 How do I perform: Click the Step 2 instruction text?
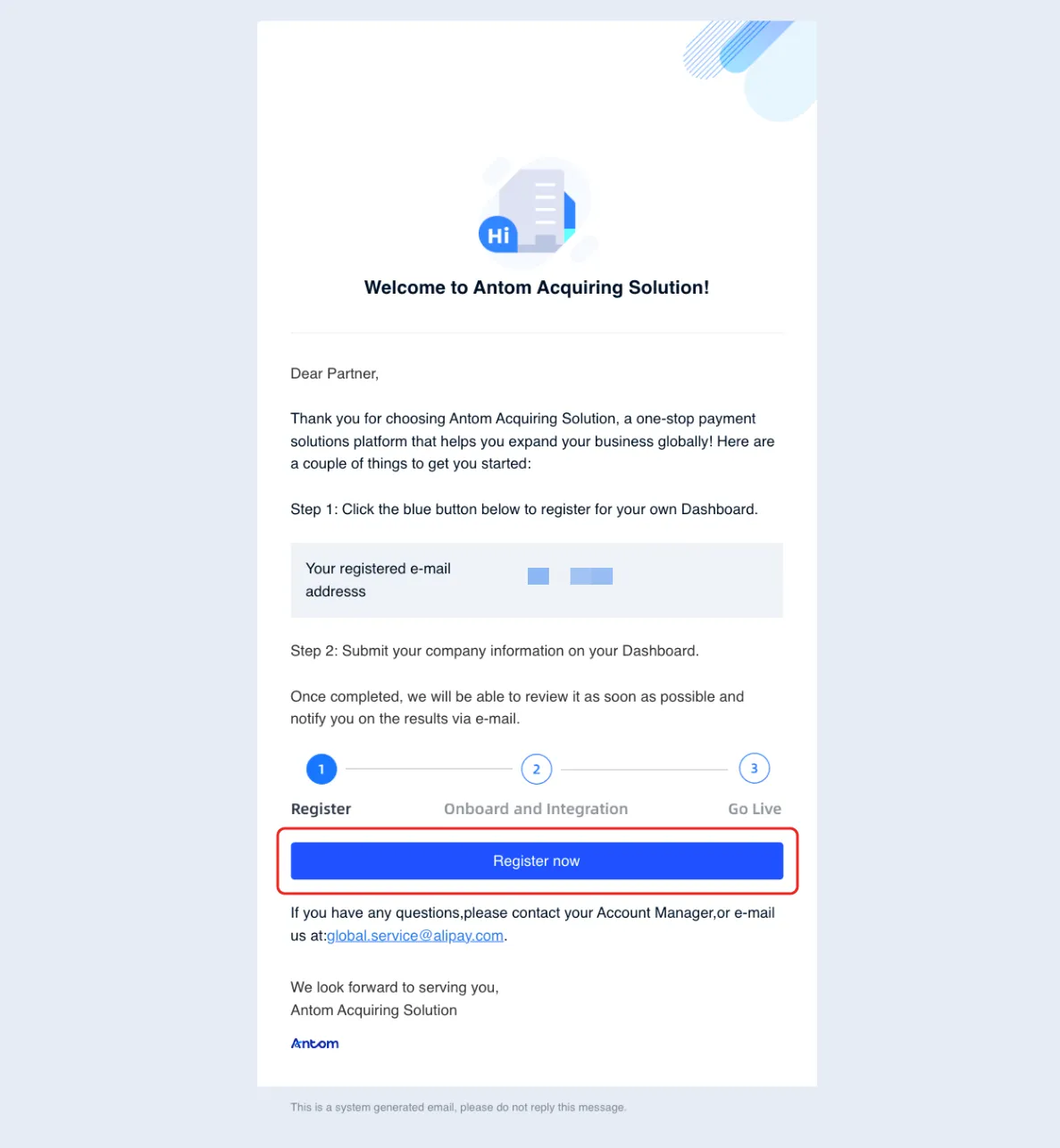click(x=495, y=651)
